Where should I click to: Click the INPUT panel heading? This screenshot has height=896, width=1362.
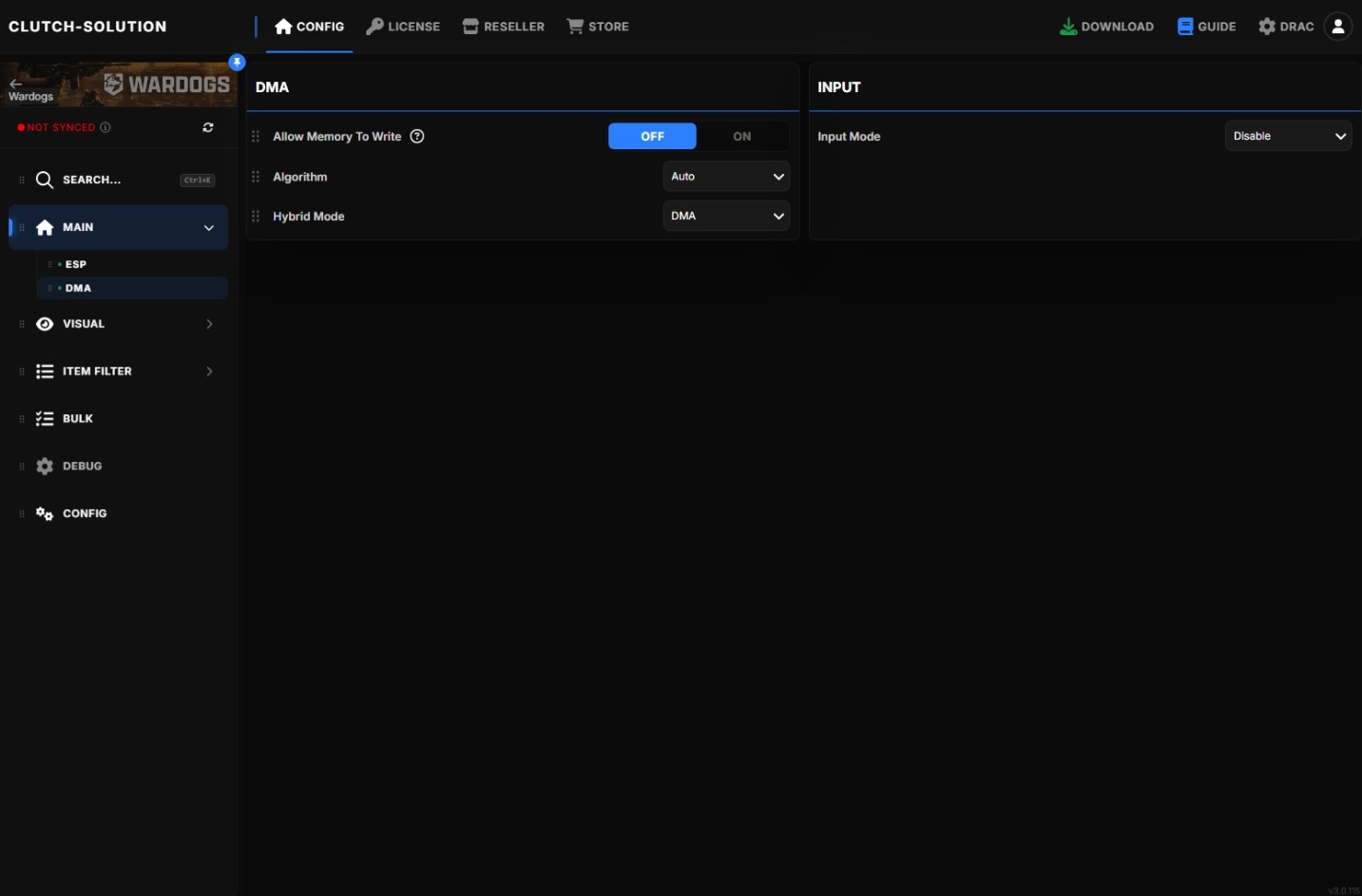point(839,87)
